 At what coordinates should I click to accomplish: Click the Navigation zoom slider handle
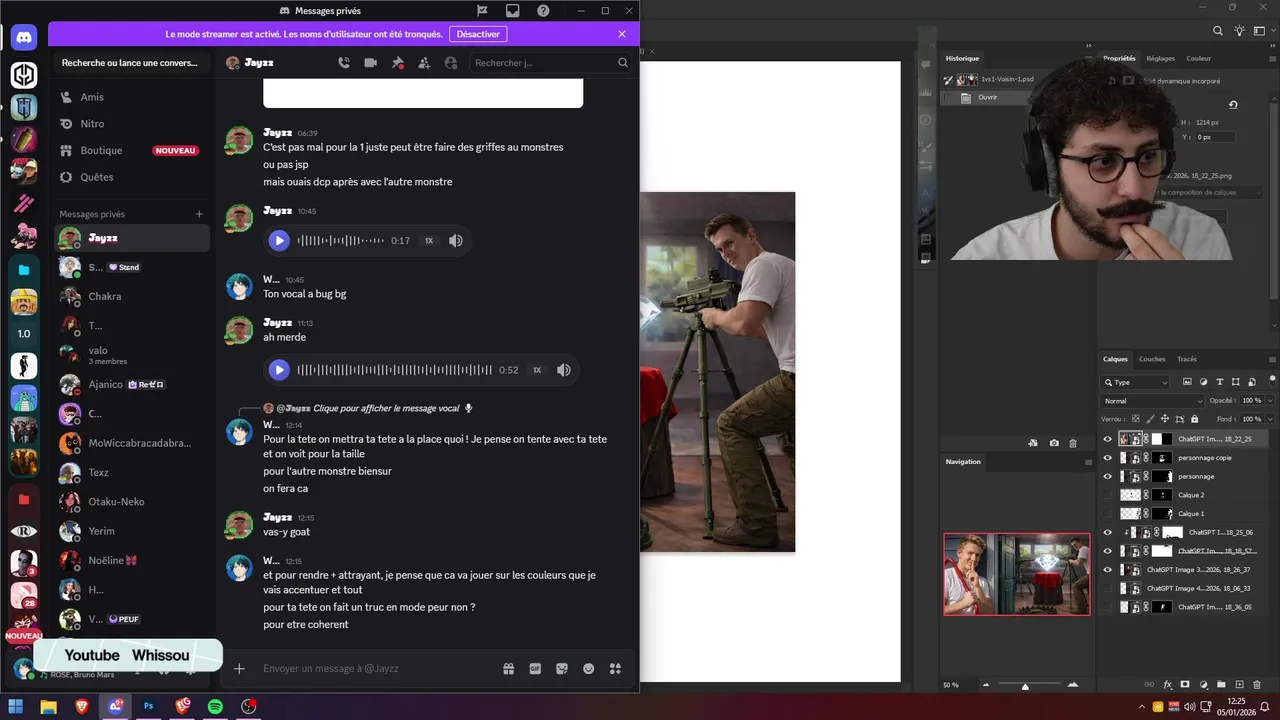pyautogui.click(x=1025, y=686)
